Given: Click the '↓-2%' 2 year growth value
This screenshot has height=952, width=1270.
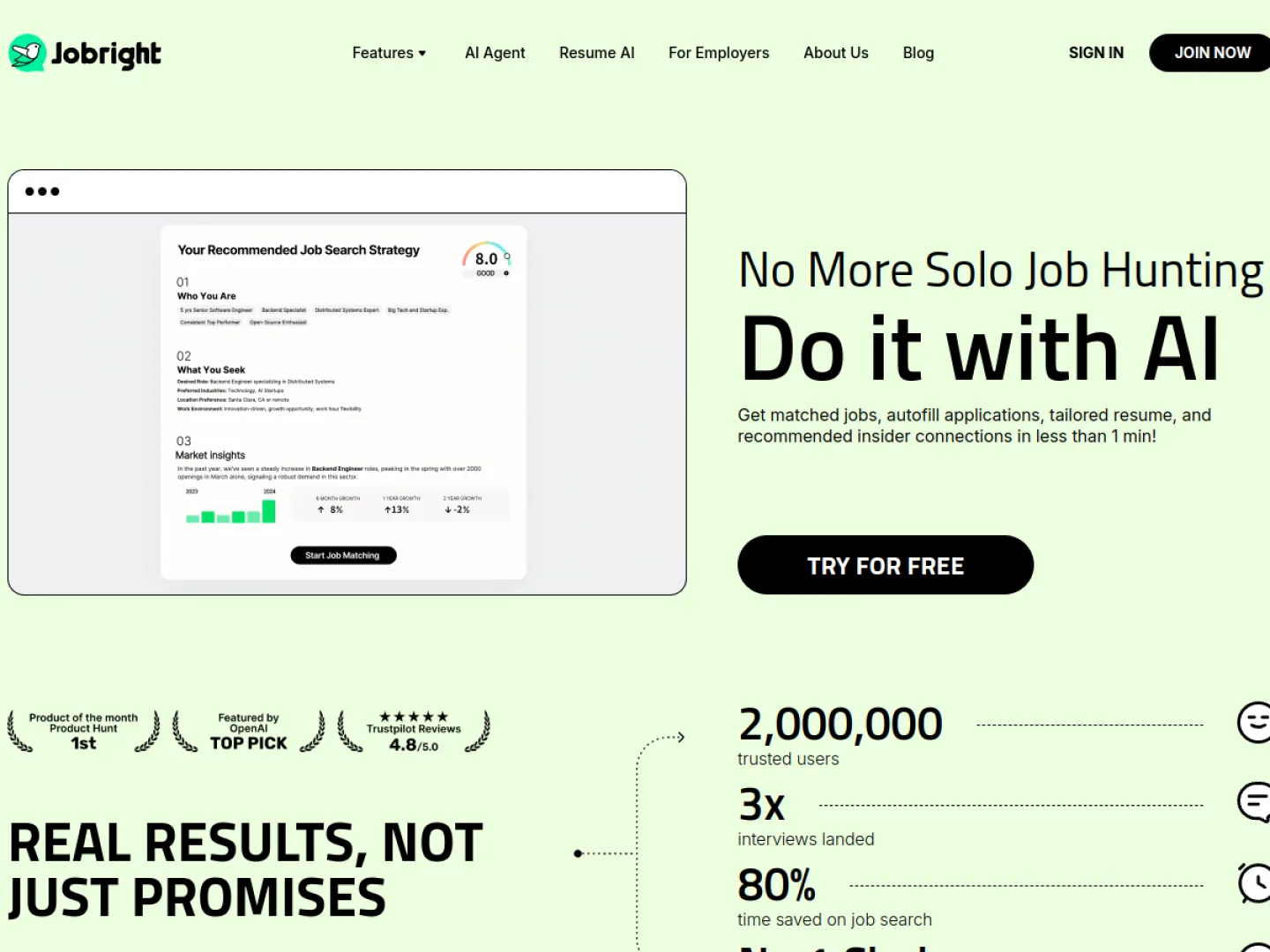Looking at the screenshot, I should click(458, 509).
